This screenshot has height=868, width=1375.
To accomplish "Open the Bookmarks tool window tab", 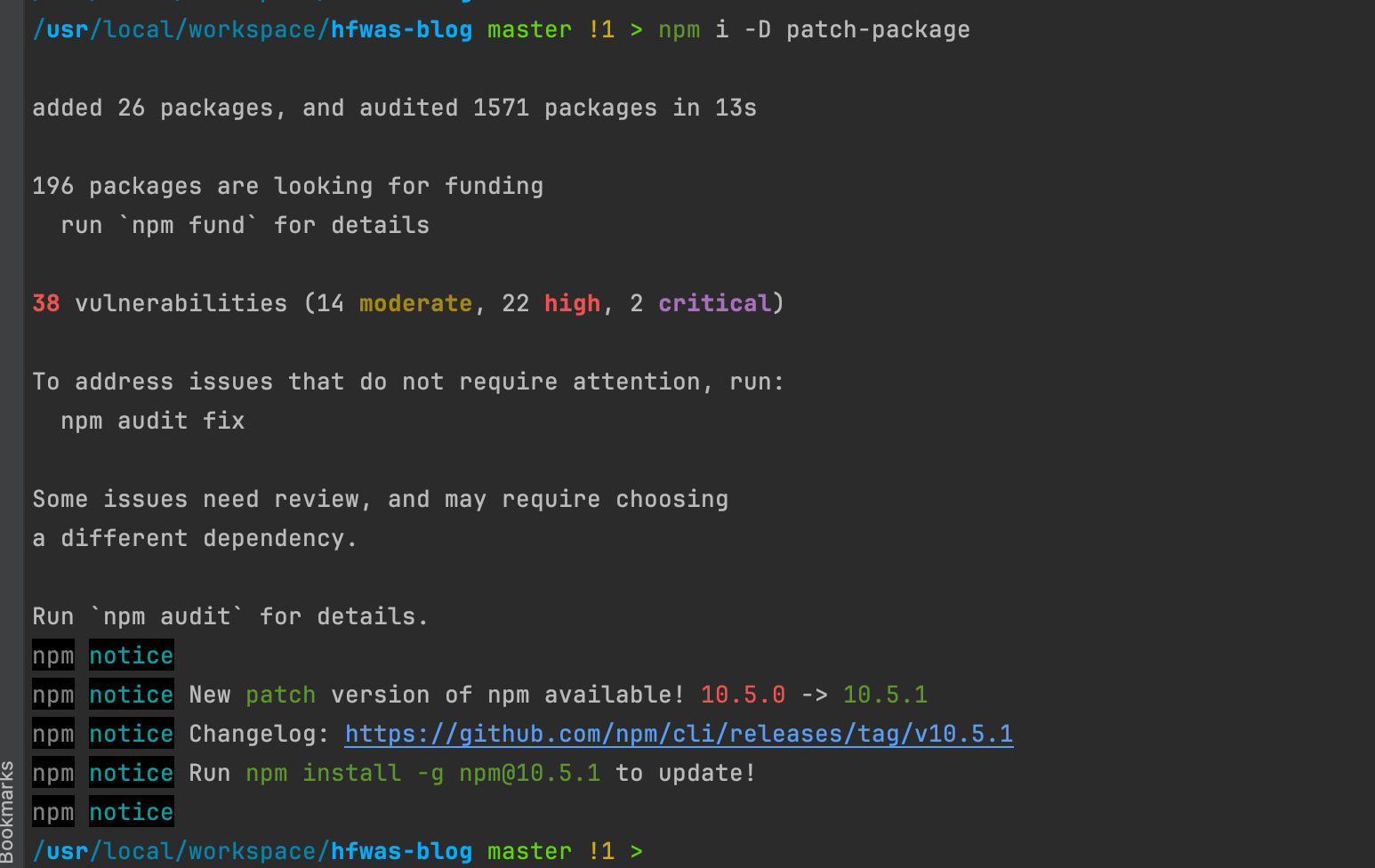I will pyautogui.click(x=8, y=809).
